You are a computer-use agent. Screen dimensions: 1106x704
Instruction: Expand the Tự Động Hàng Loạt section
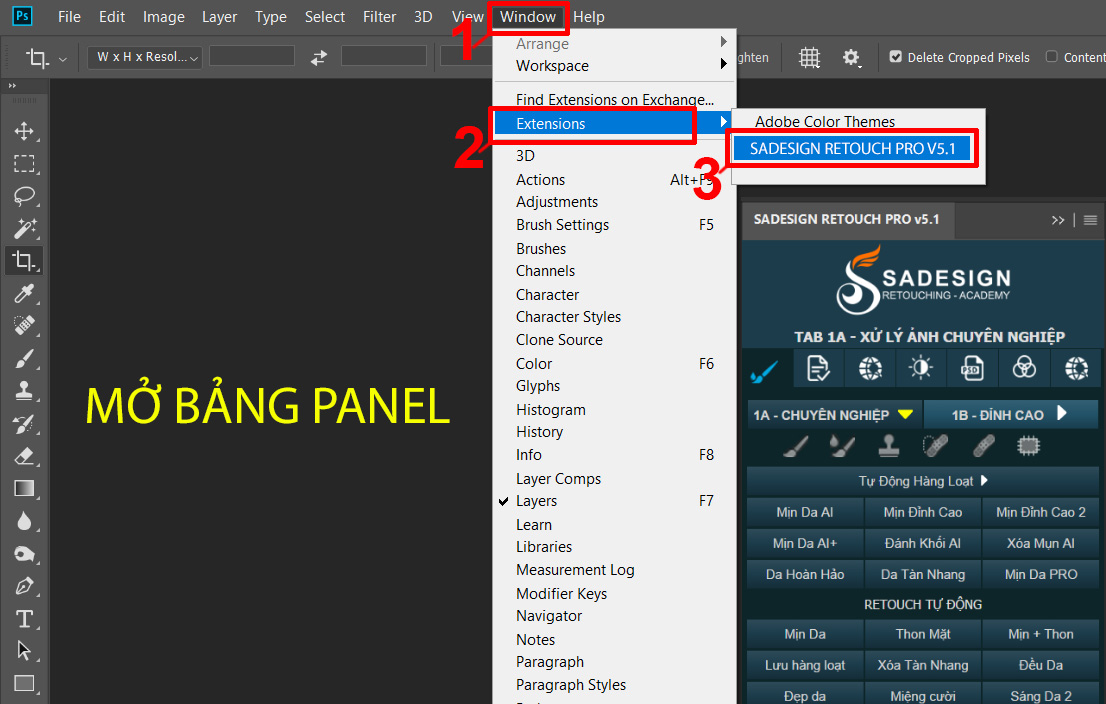[x=923, y=481]
